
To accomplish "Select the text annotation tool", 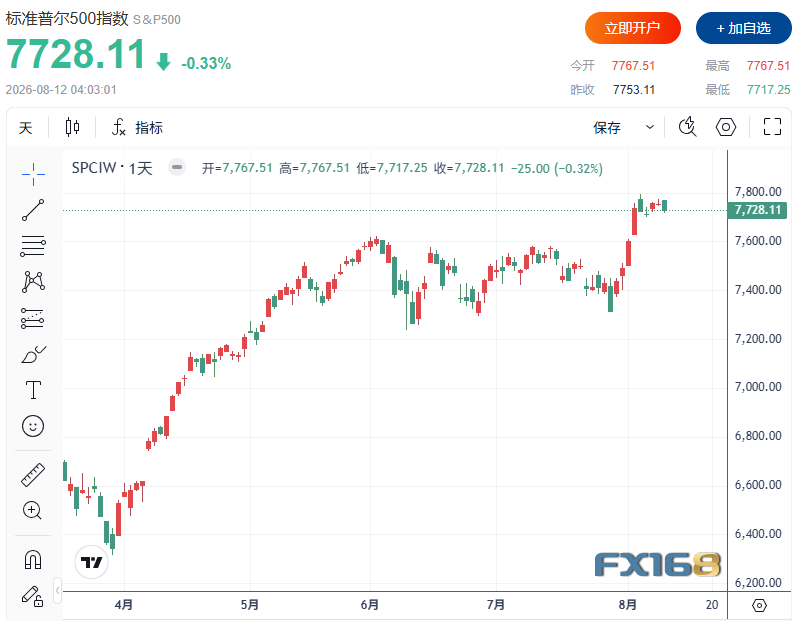I will click(x=33, y=390).
